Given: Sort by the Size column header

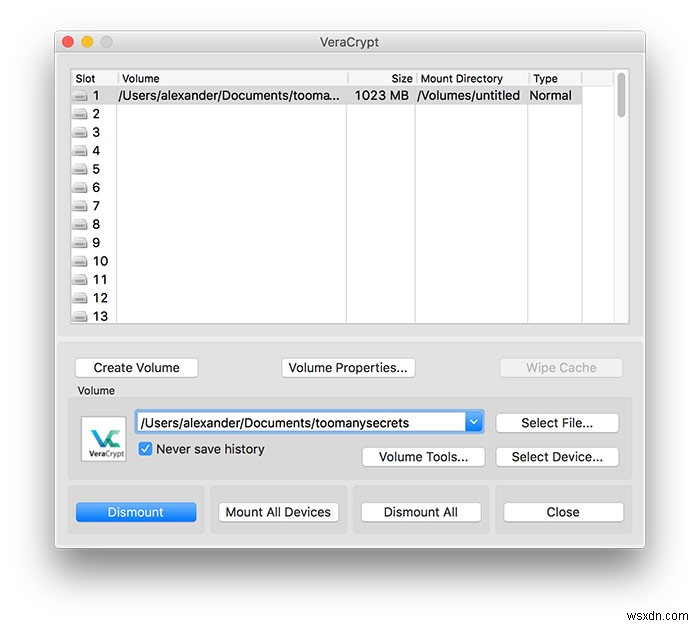Looking at the screenshot, I should tap(382, 79).
